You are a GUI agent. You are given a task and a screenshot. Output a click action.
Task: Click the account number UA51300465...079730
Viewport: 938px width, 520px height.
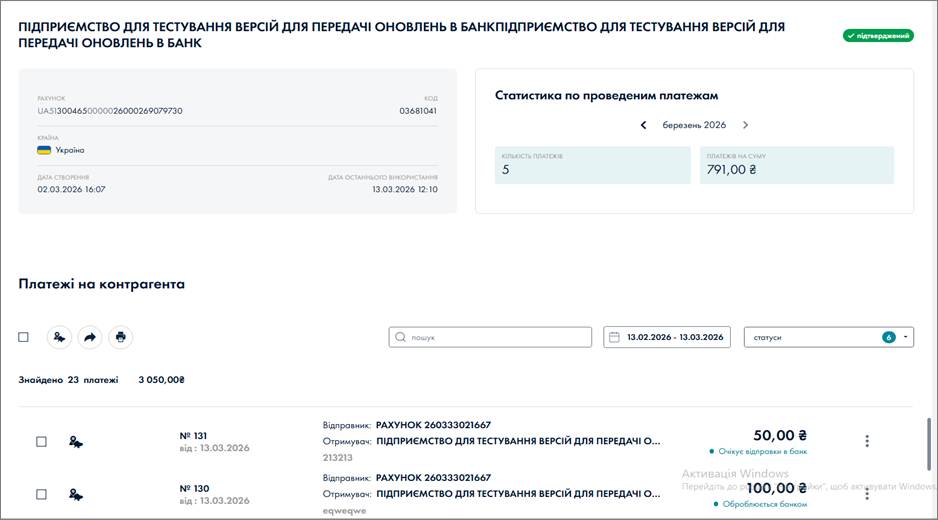(110, 111)
